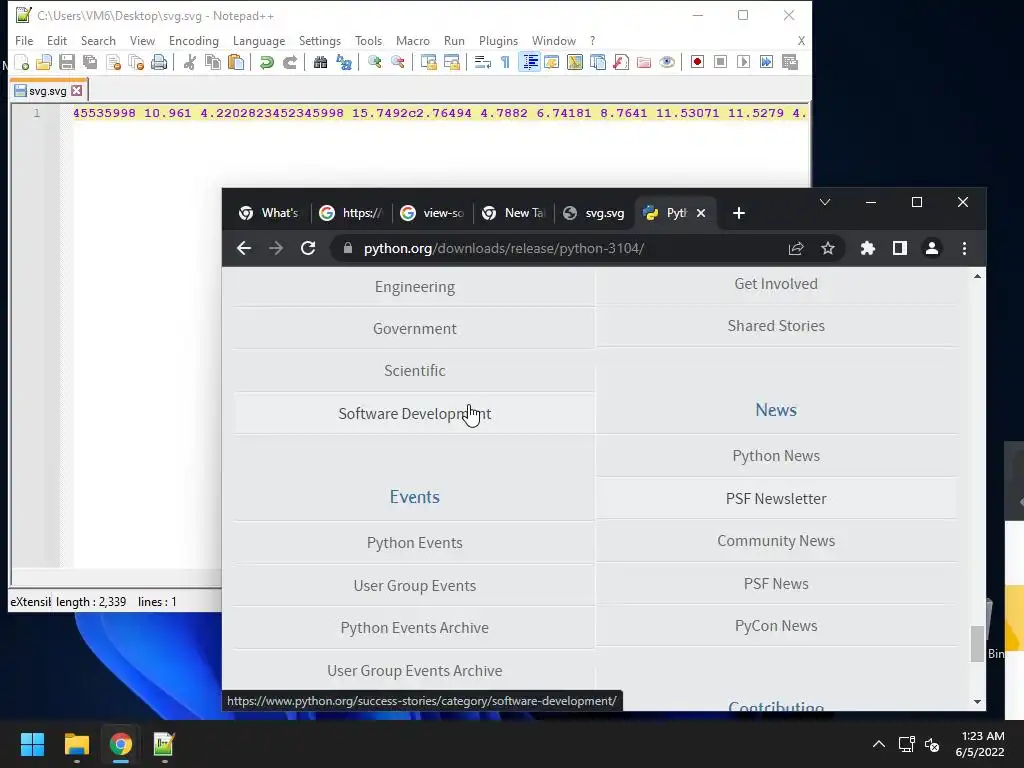Start macro recording with the red record icon
This screenshot has height=768, width=1024.
697,62
